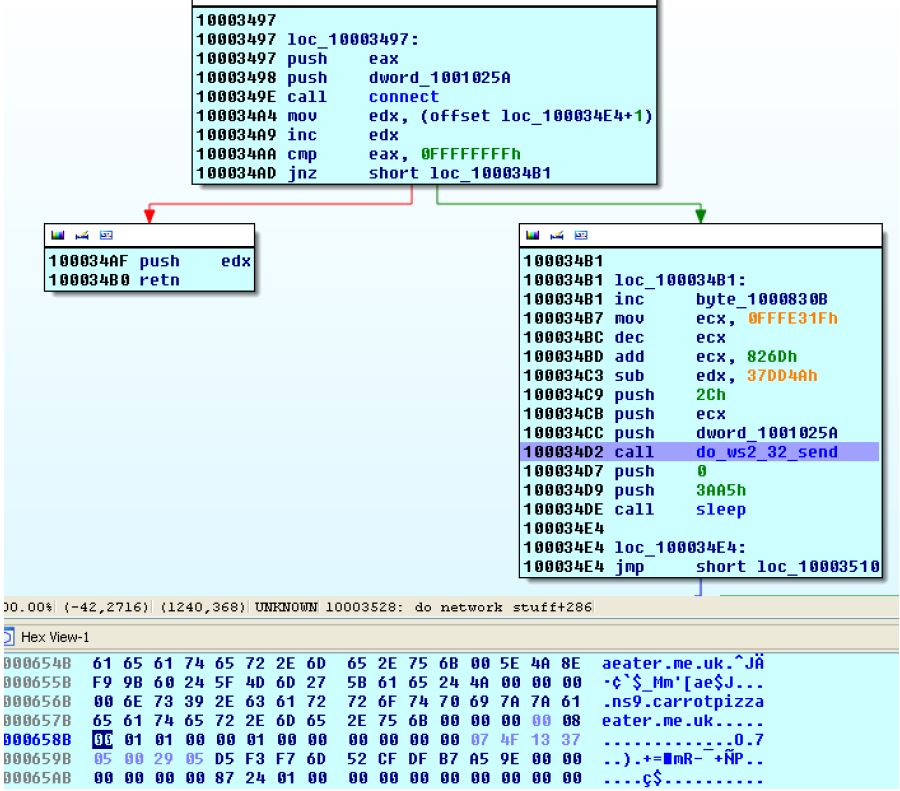Click the short loc_10003510 jmp target
Image resolution: width=900 pixels, height=791 pixels.
click(788, 567)
